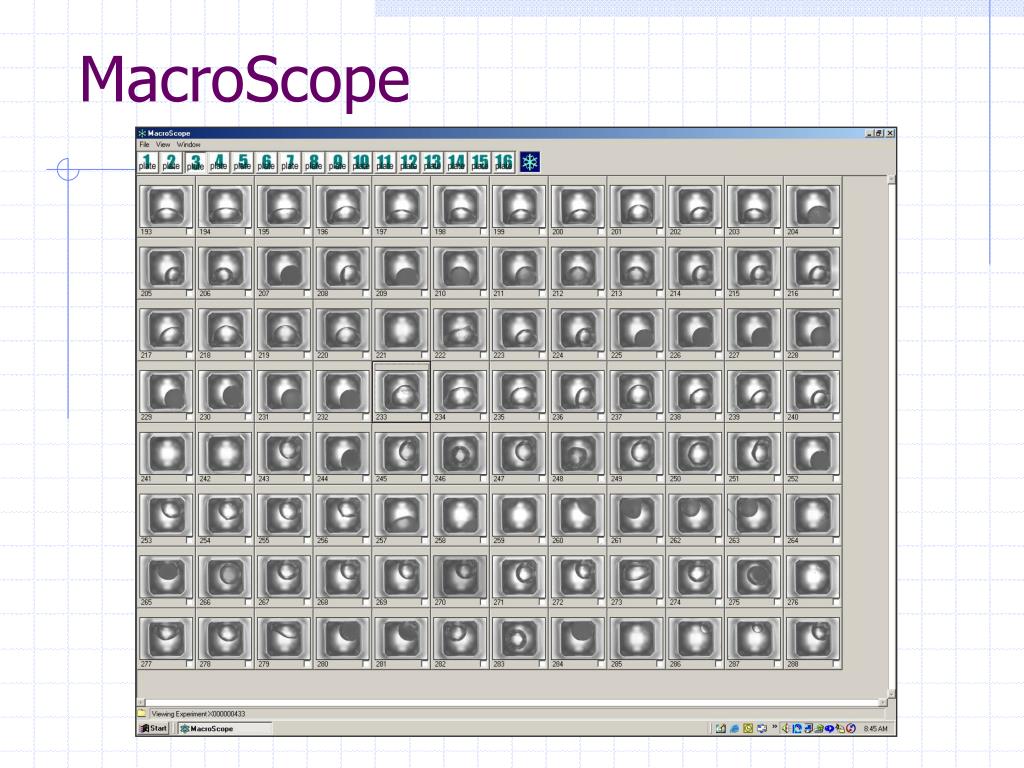Select plate 3 toolbar icon
Screen dimensions: 1024x768
tap(195, 162)
